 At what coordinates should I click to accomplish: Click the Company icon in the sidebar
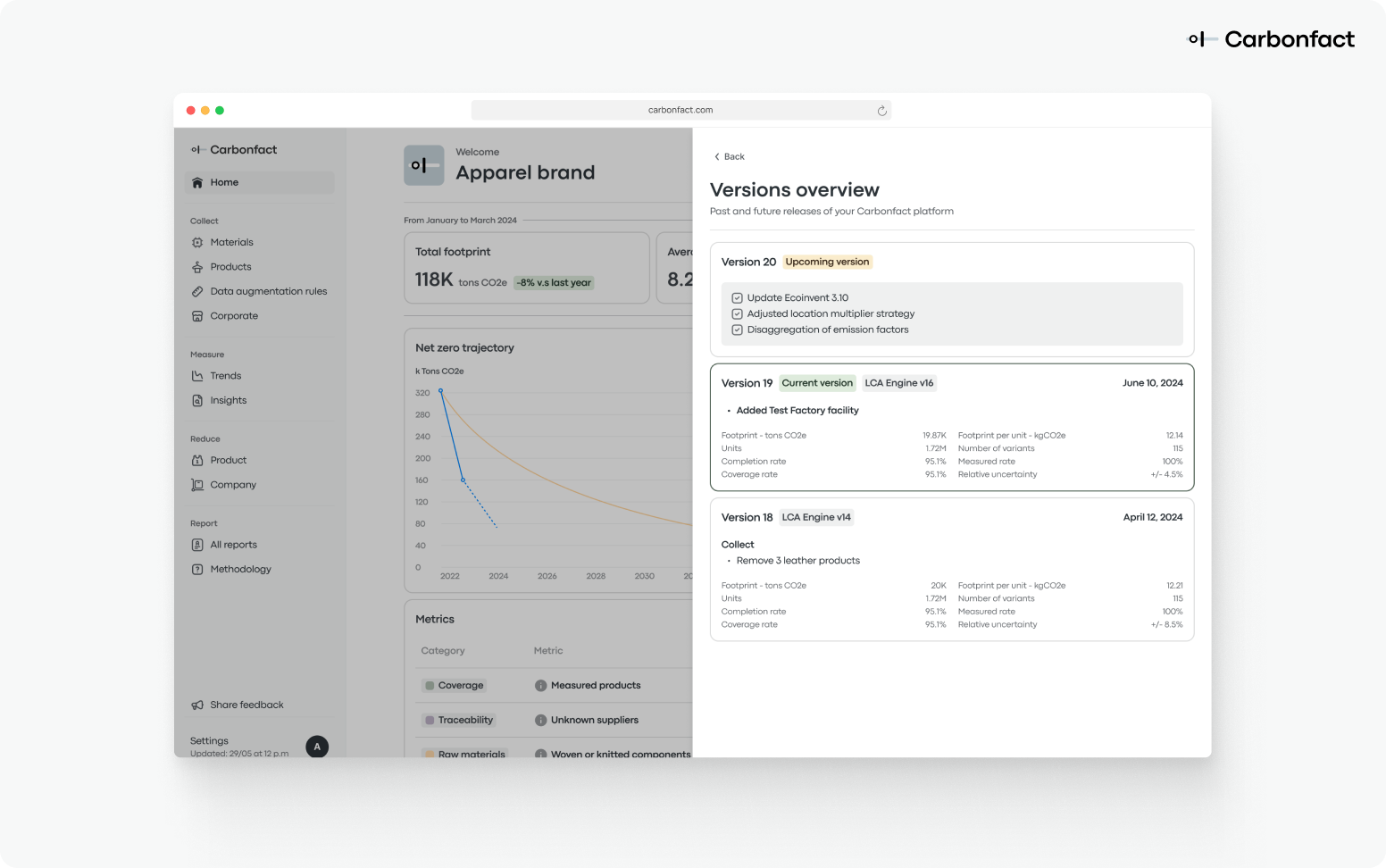[x=197, y=485]
